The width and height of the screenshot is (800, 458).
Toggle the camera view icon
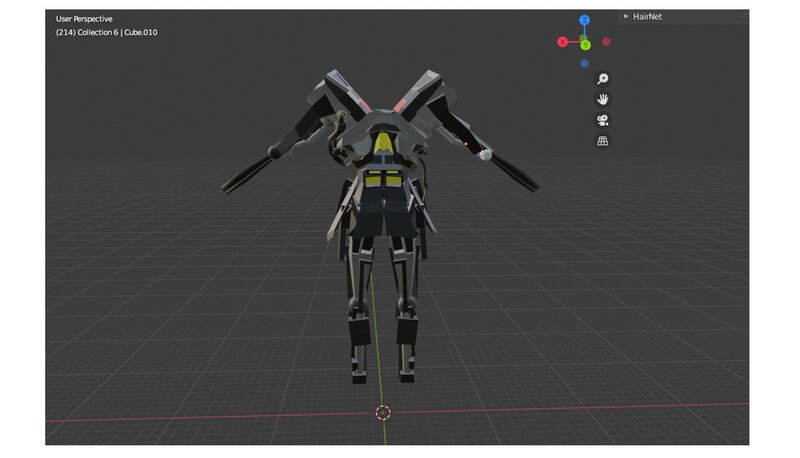tap(603, 120)
